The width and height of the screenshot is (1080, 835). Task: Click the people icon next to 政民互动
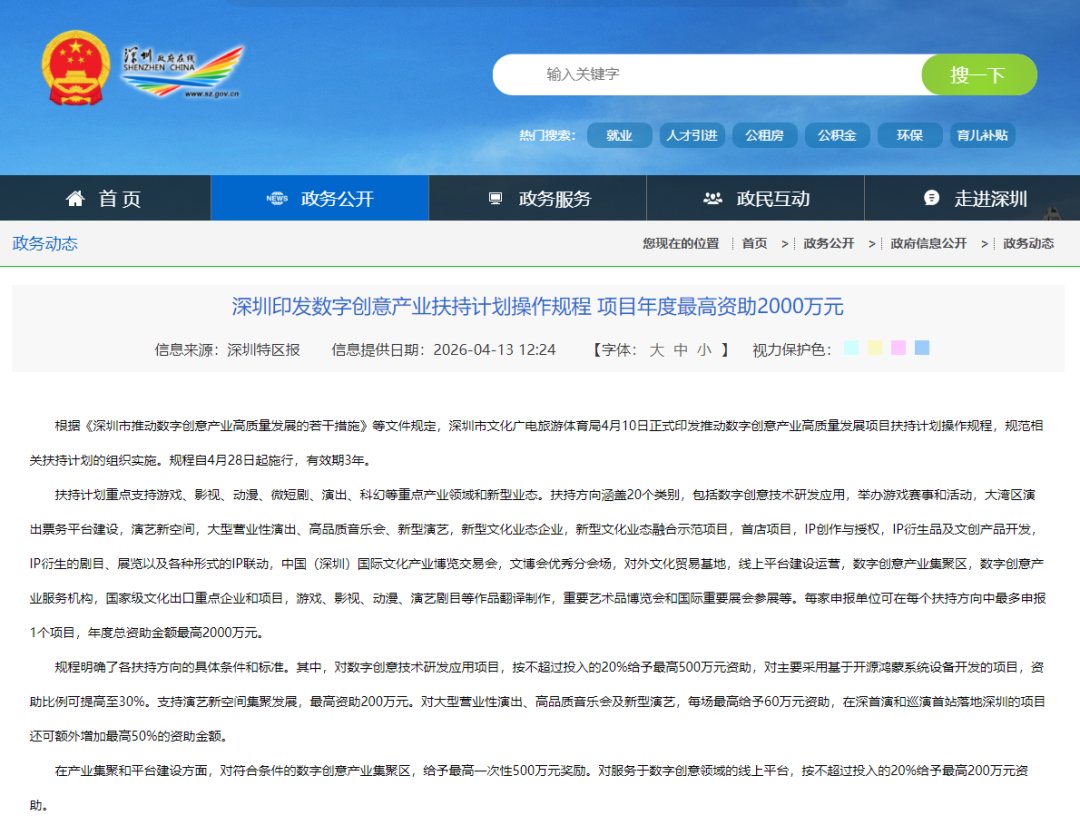pos(711,198)
